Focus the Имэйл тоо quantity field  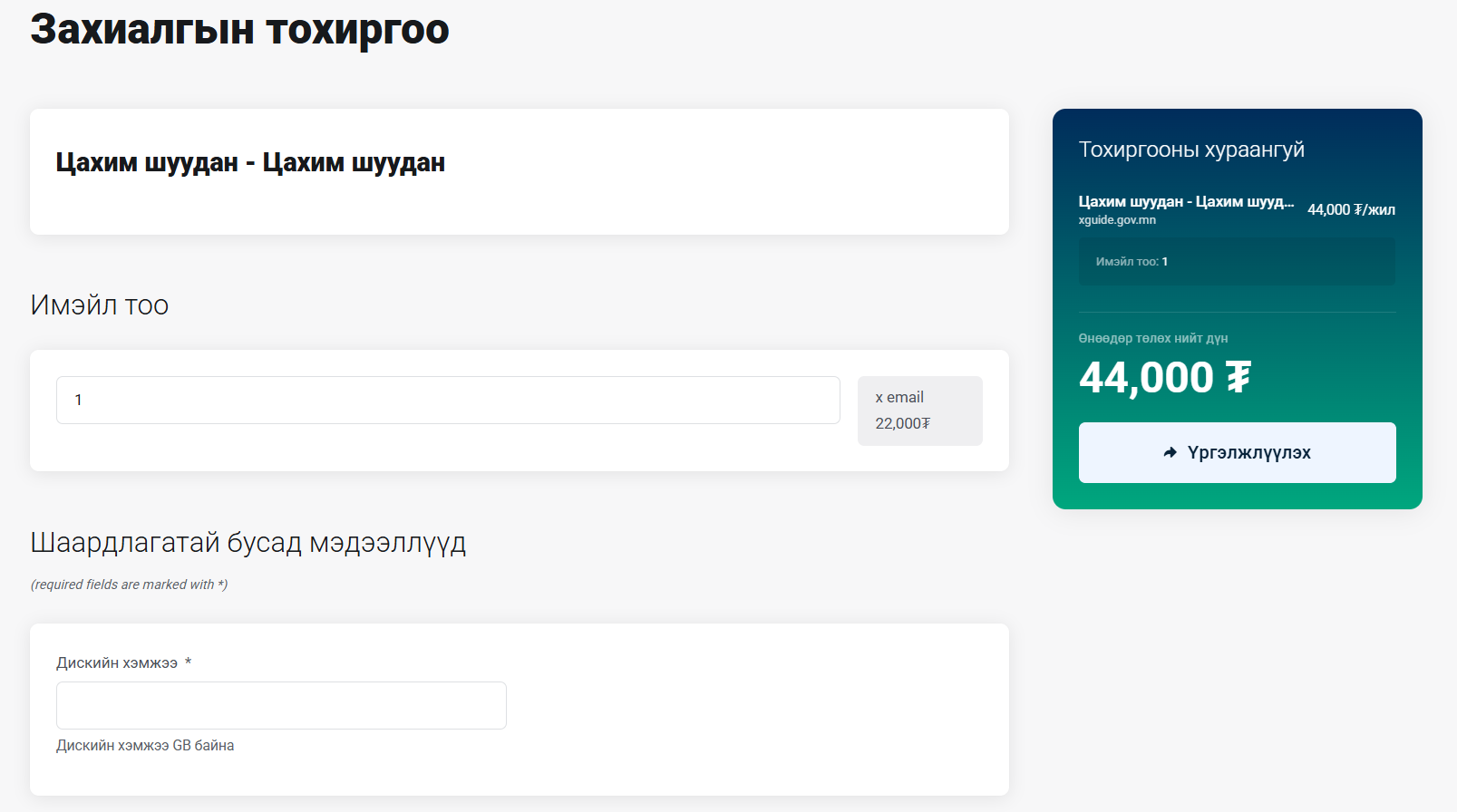448,400
